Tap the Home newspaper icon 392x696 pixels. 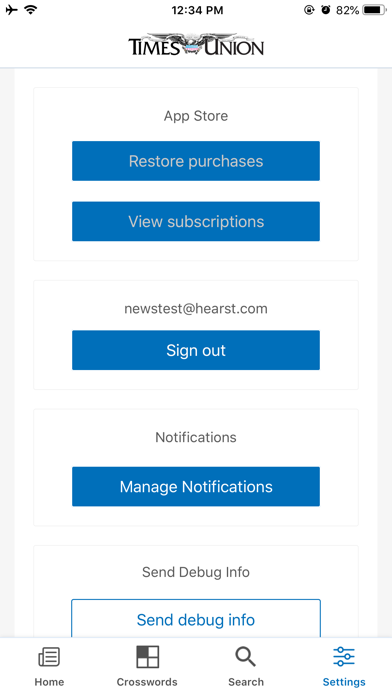49,657
